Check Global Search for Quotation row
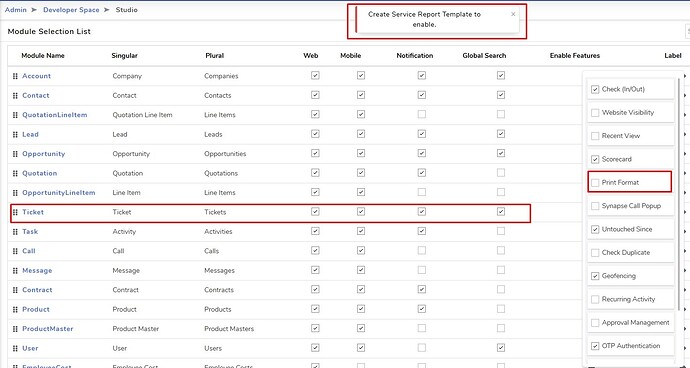This screenshot has width=690, height=368. (x=501, y=173)
